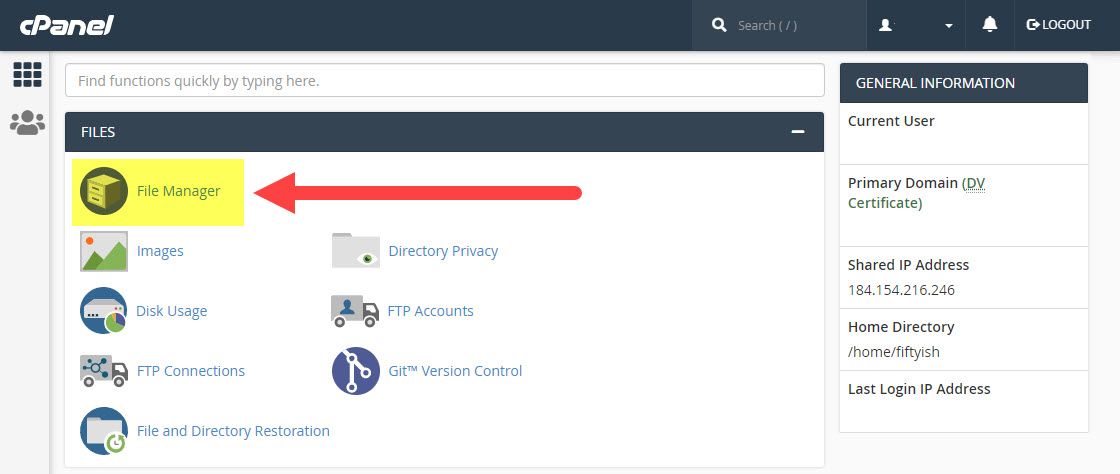Expand the user account dropdown menu
This screenshot has height=474, width=1120.
click(x=916, y=25)
